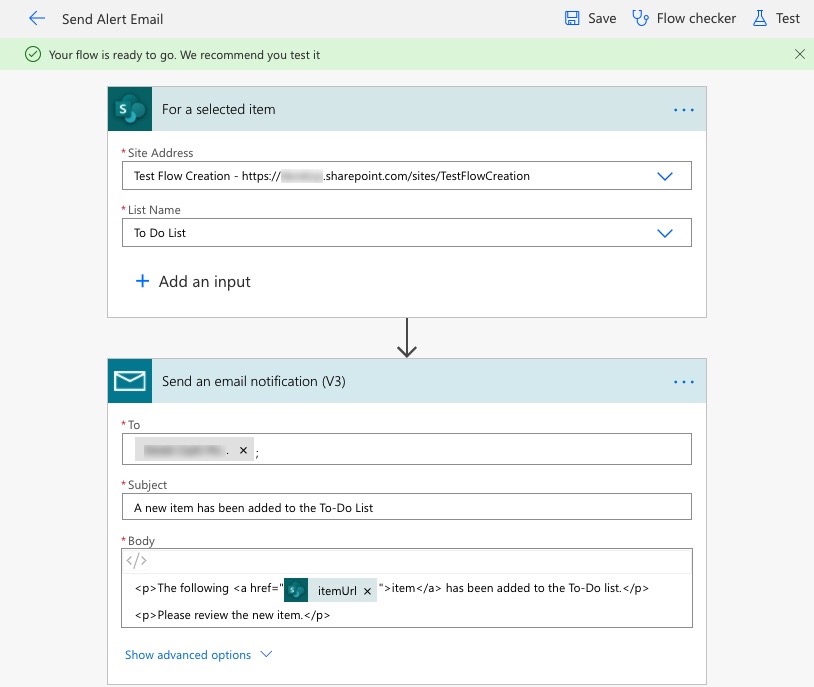Screen dimensions: 814x687
Task: Expand Show advanced options
Action: (198, 655)
